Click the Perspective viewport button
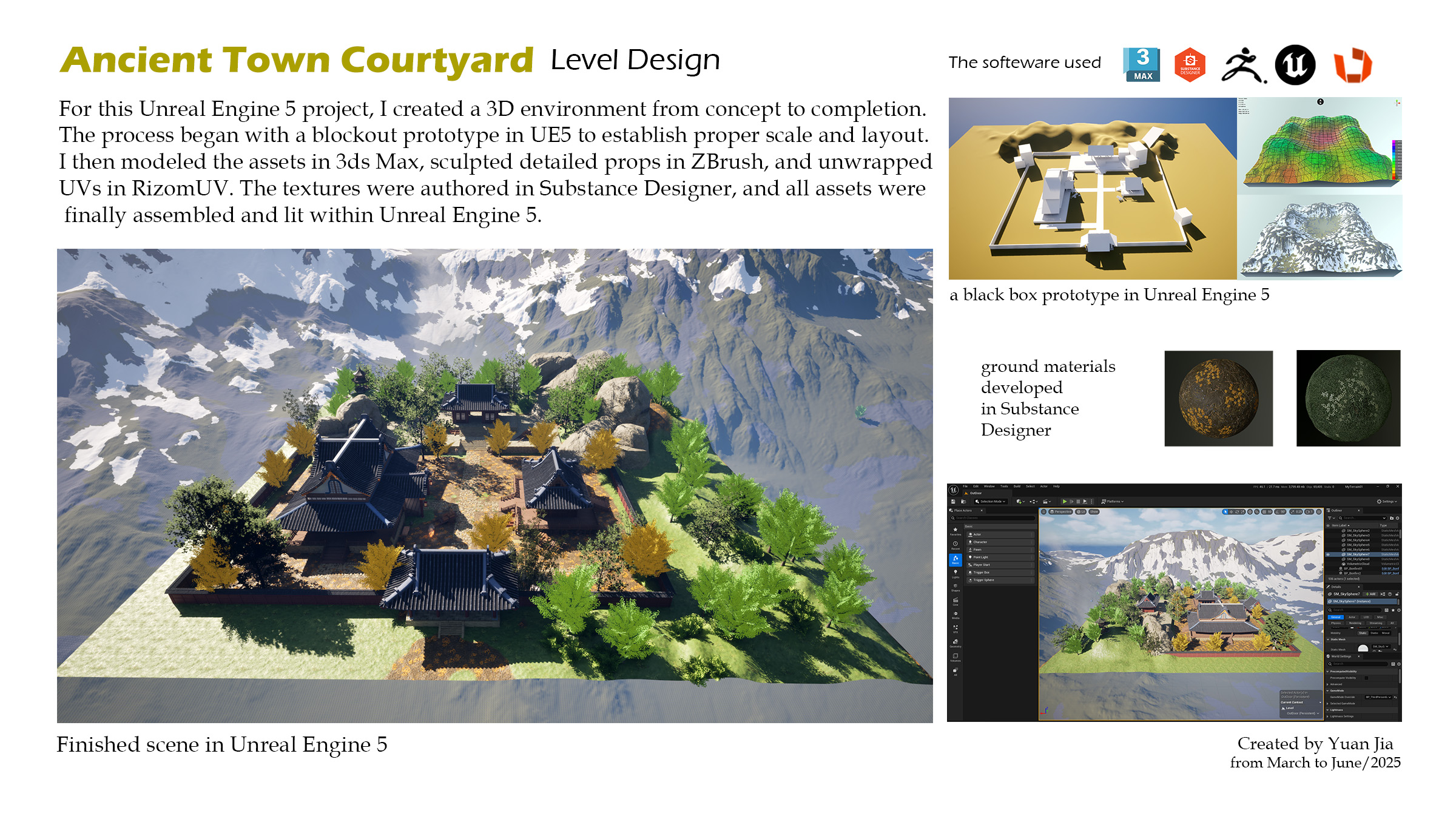 tap(1060, 511)
